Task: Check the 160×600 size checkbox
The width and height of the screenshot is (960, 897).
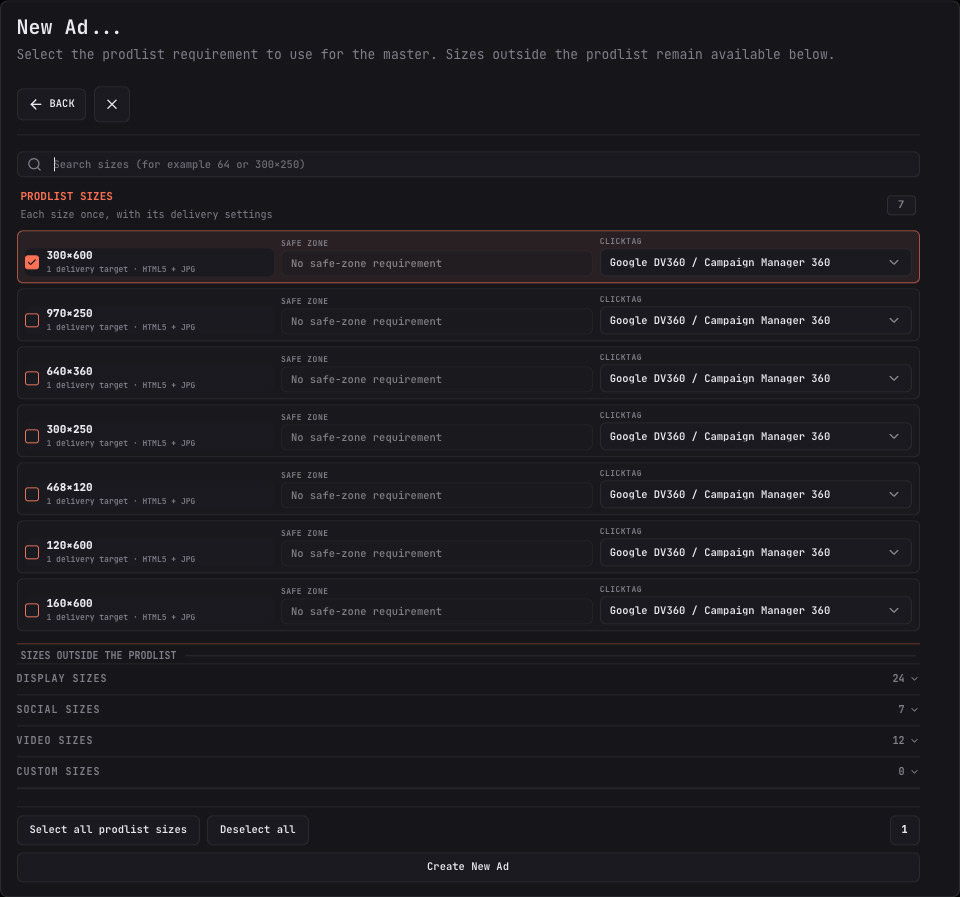Action: pos(32,610)
